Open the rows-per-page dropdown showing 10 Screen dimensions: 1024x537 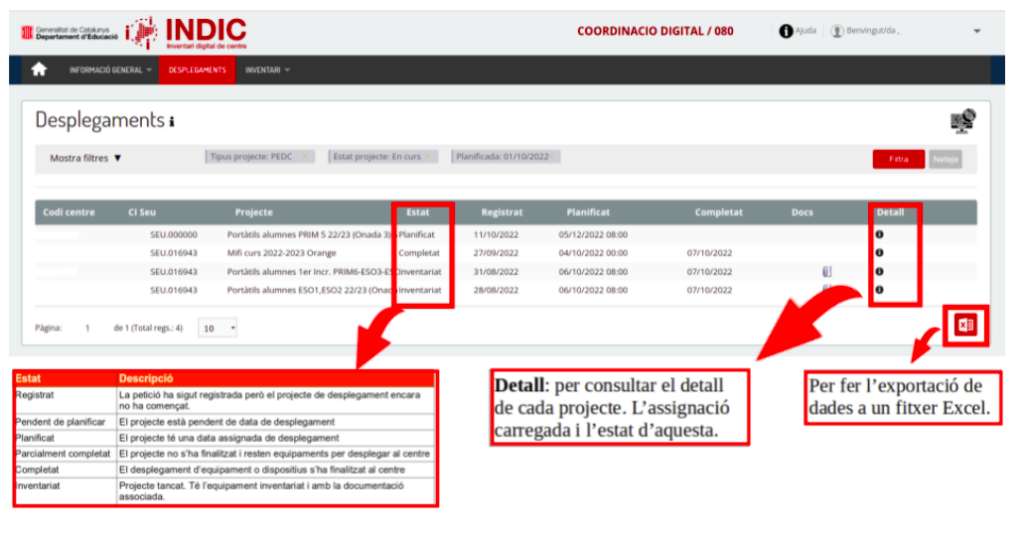(x=219, y=328)
